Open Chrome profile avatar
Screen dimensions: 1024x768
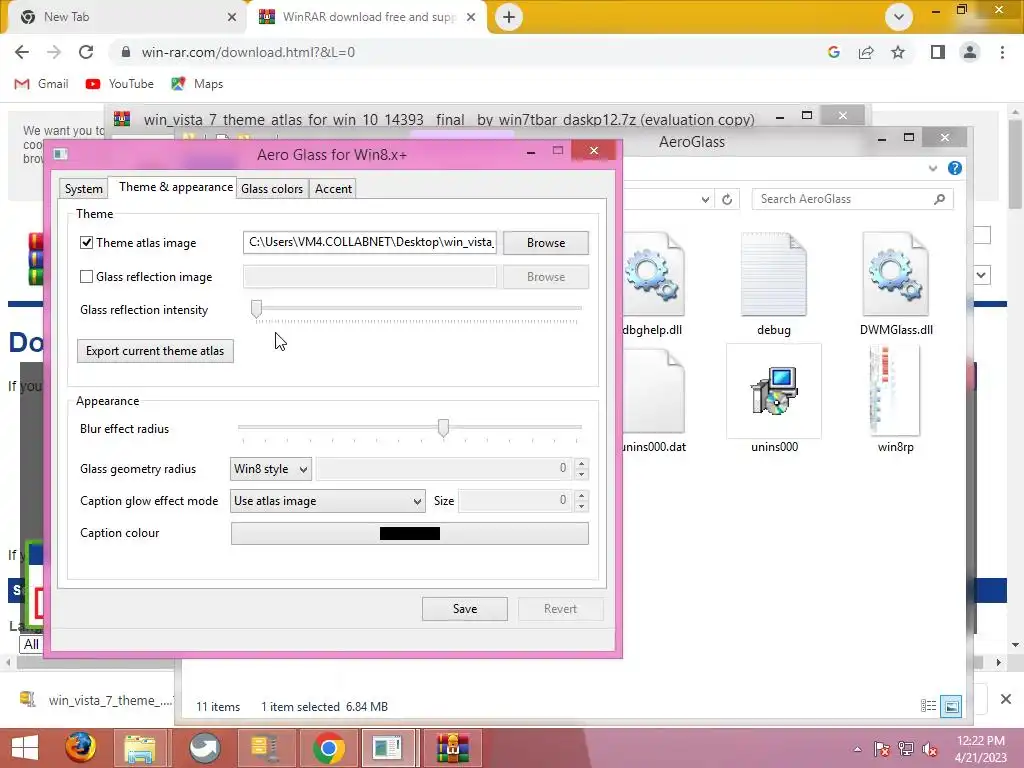pyautogui.click(x=970, y=52)
